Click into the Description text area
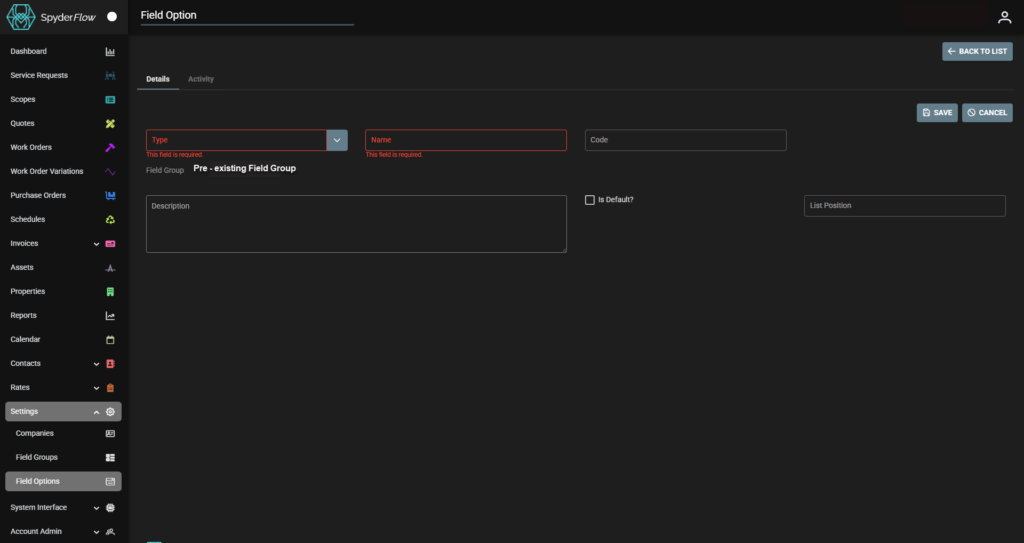 [356, 224]
